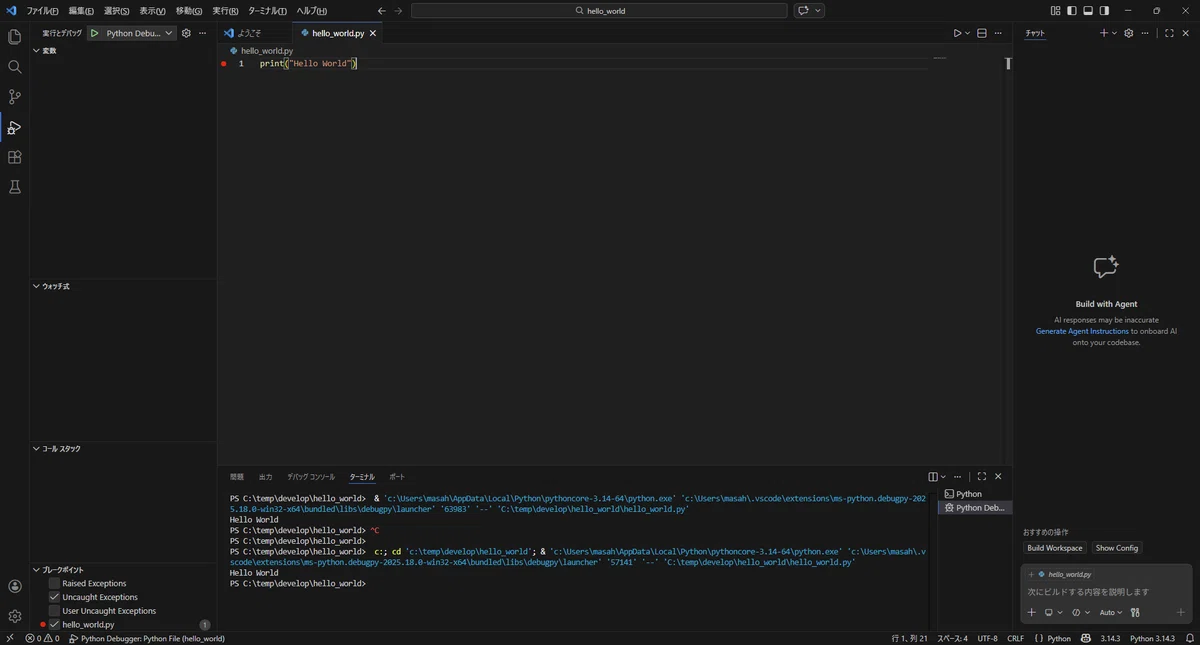Viewport: 1200px width, 645px height.
Task: Toggle Uncaught Exceptions breakpoint checkbox
Action: pos(55,597)
